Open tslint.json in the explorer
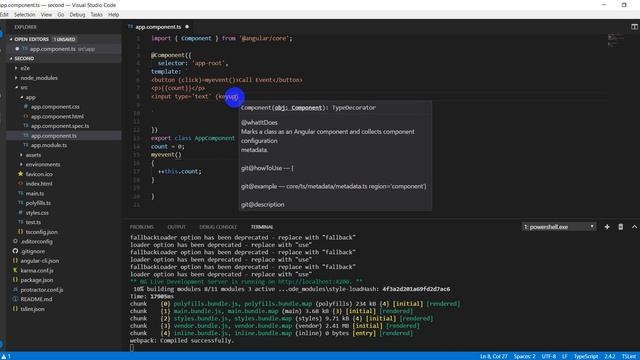The width and height of the screenshot is (640, 360). click(33, 309)
